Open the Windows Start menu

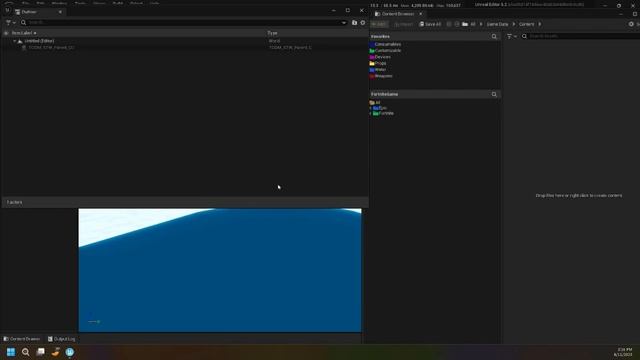pyautogui.click(x=11, y=352)
